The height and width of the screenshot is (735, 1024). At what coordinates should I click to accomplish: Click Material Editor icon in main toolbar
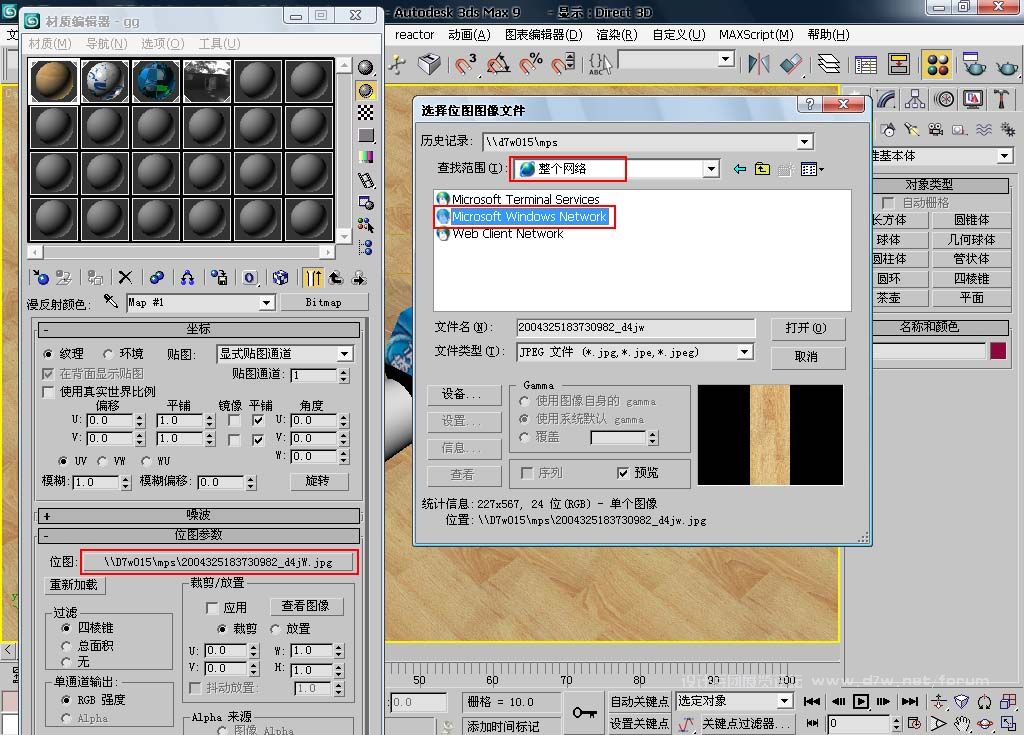tap(937, 65)
